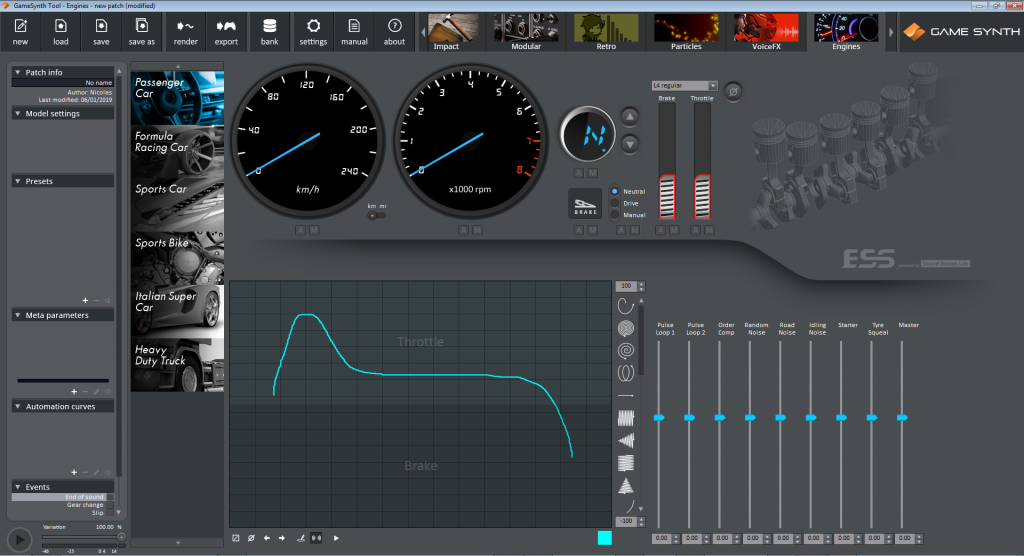Select the spiral curve shape icon
The width and height of the screenshot is (1024, 556).
[x=625, y=351]
